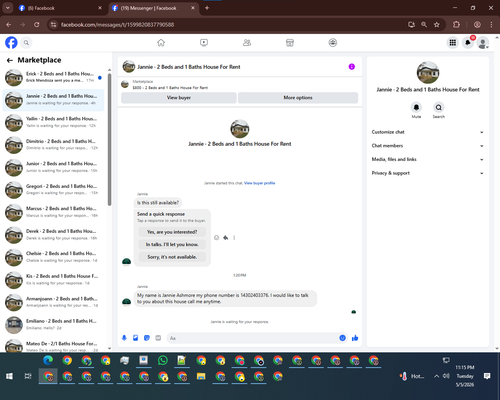React with the emoji smiley icon

click(x=216, y=238)
